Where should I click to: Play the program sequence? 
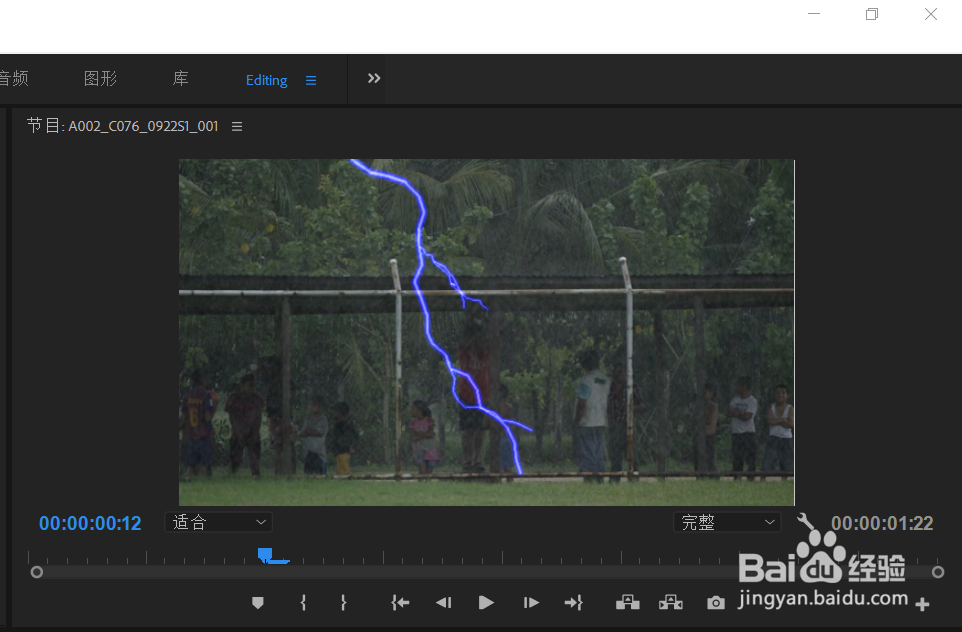486,603
